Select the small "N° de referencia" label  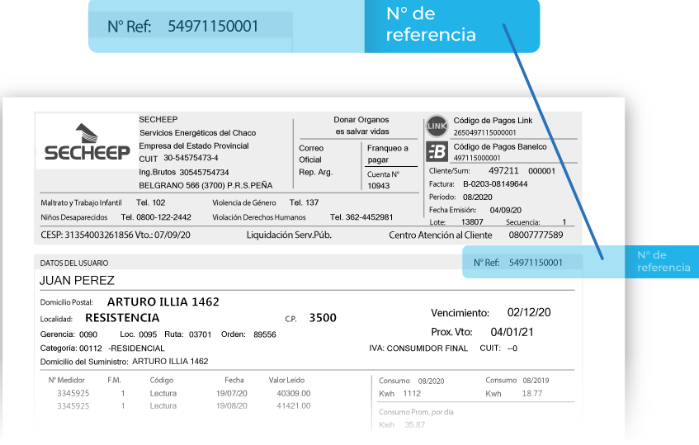[663, 261]
